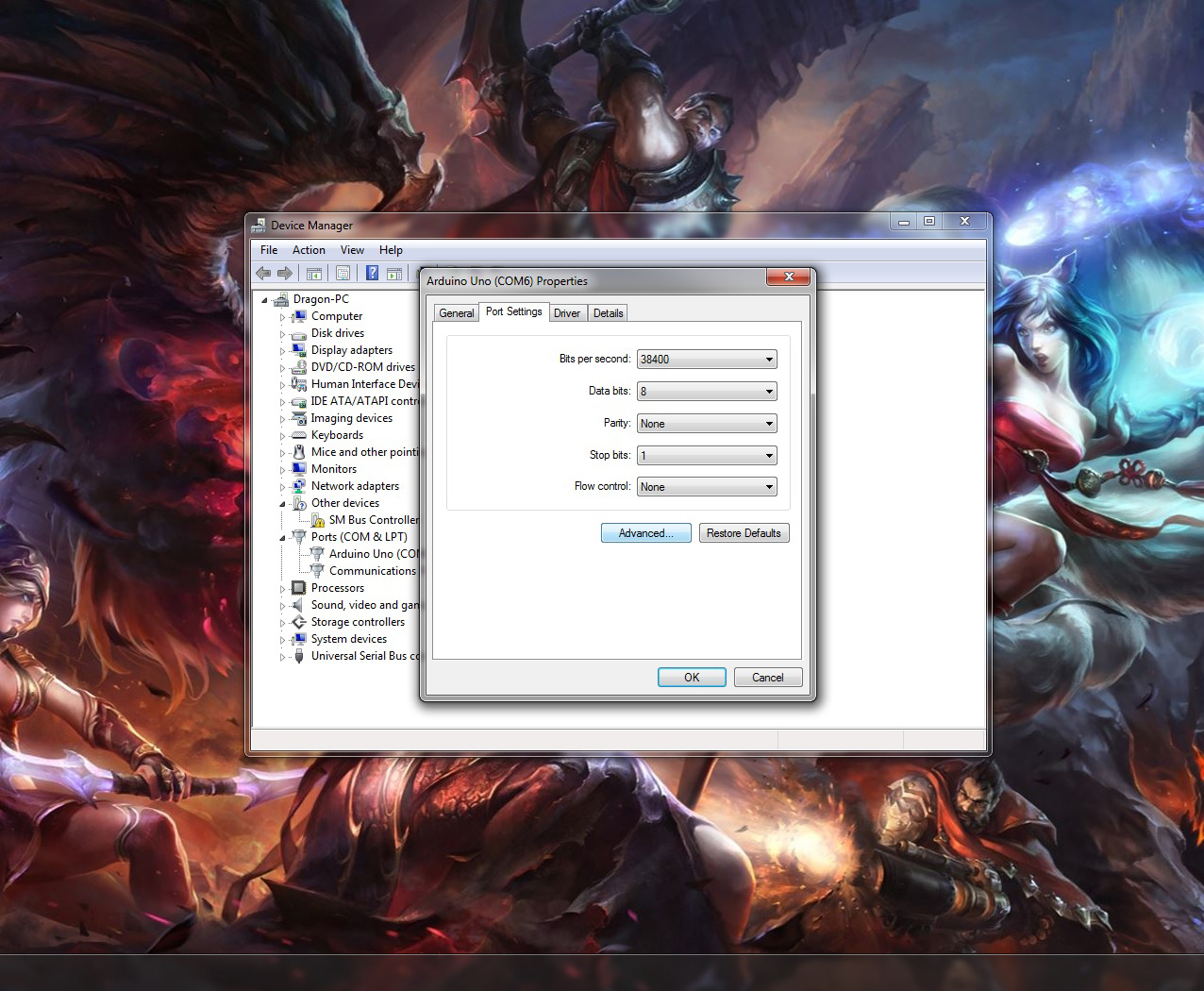Open the Bits per second dropdown
The image size is (1204, 991).
707,360
